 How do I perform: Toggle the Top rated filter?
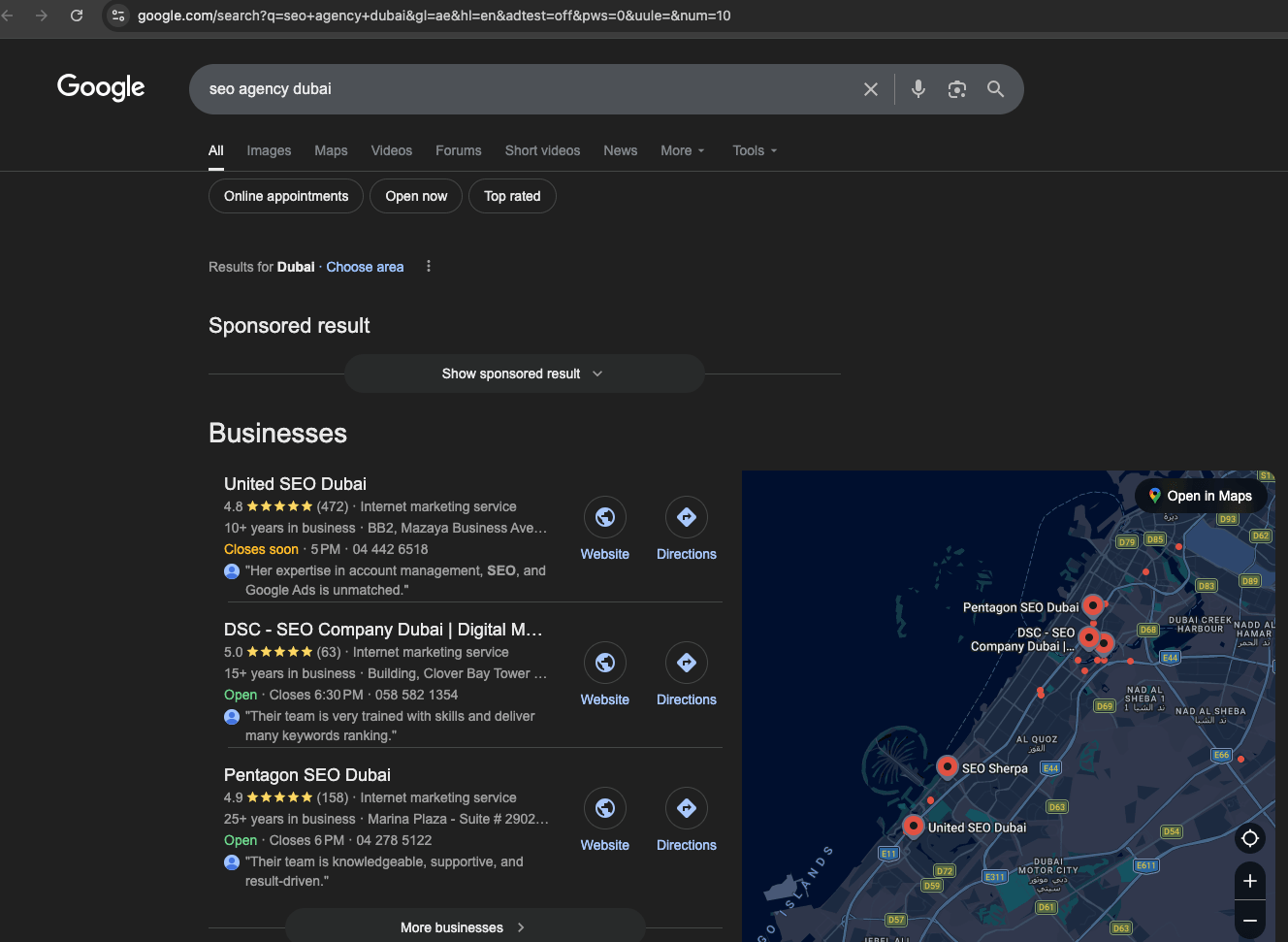tap(512, 196)
